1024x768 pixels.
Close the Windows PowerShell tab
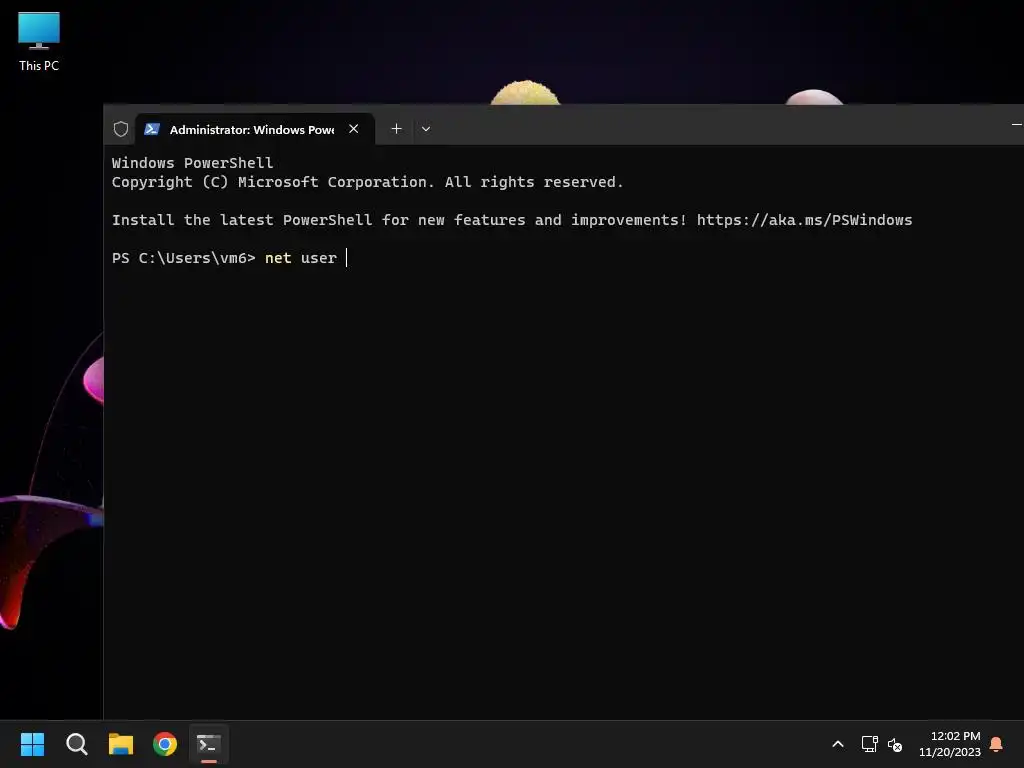[x=353, y=129]
